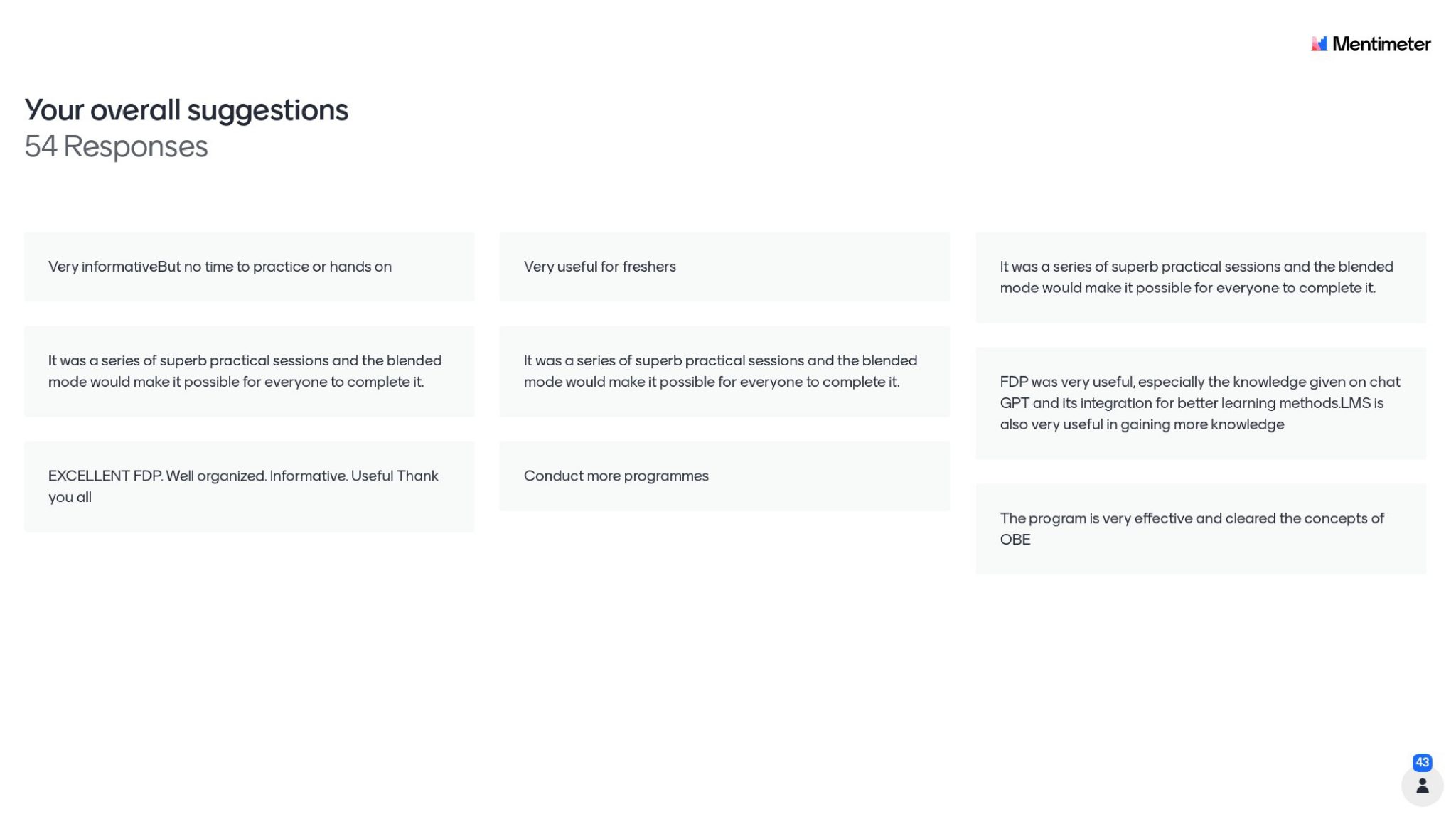Click the word "OBE" in the last response
The image size is (1456, 819).
[1015, 540]
